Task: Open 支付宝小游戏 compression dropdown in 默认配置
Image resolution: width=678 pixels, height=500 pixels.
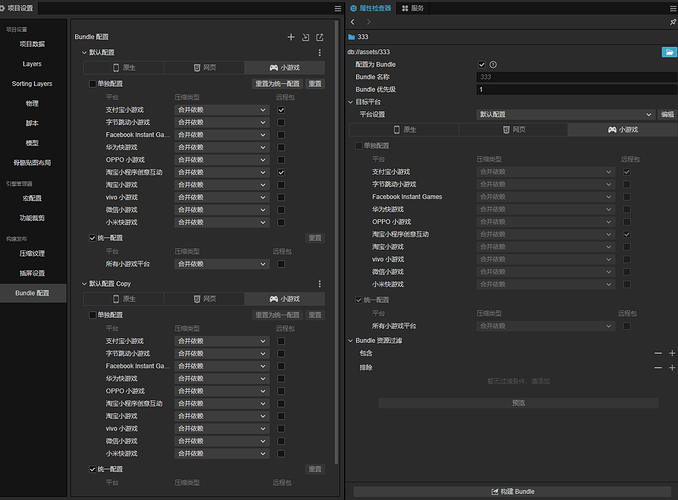Action: pos(222,110)
